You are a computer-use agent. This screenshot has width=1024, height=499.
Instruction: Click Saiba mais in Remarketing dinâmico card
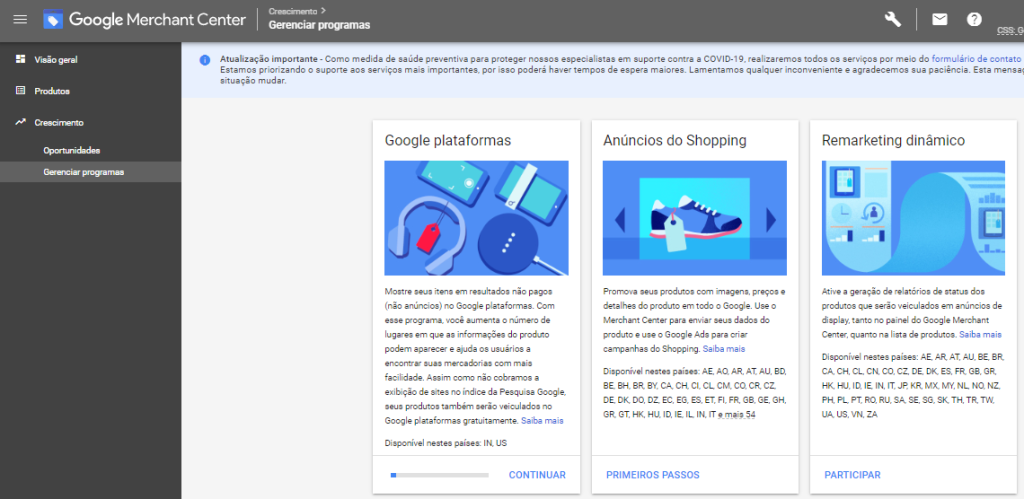click(982, 334)
